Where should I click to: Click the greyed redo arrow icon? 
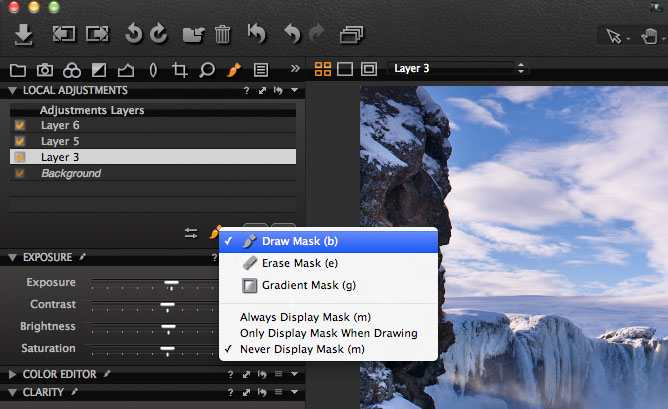tap(317, 34)
